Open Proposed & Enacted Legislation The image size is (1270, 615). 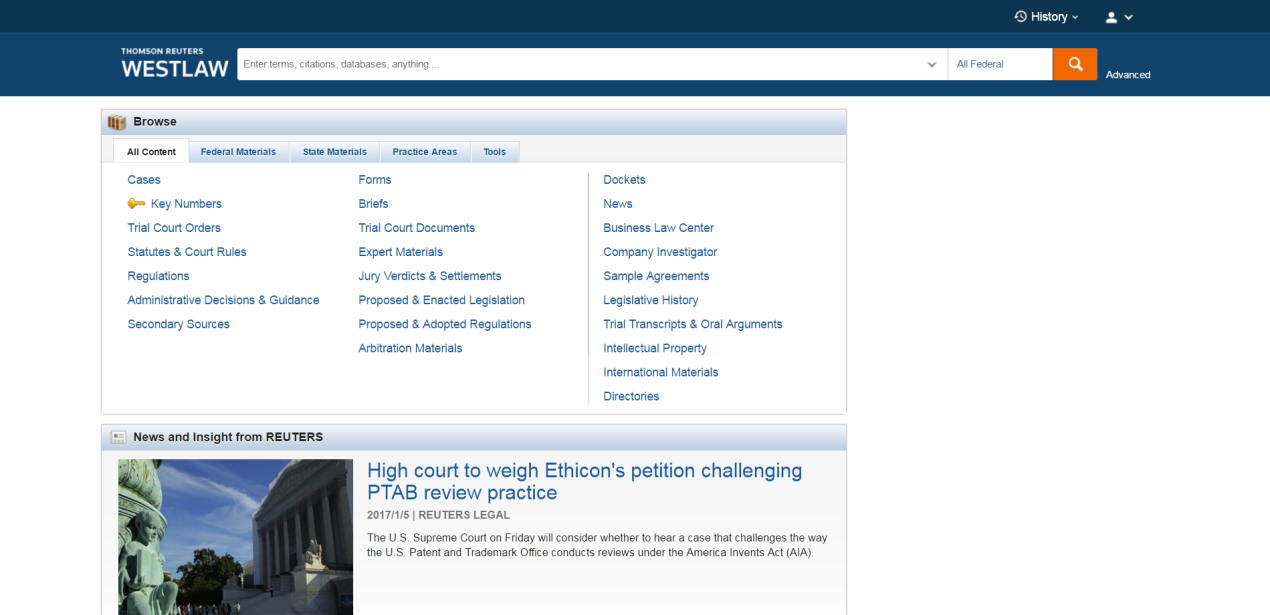442,300
